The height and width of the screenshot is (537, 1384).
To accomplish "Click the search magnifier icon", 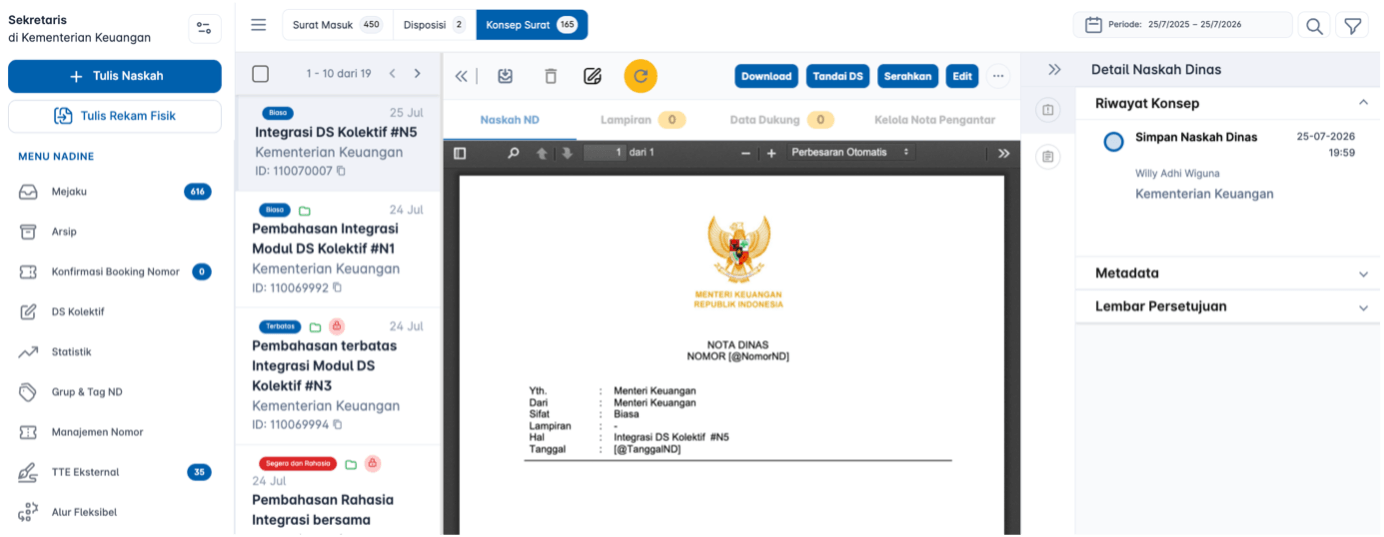I will (x=1314, y=26).
